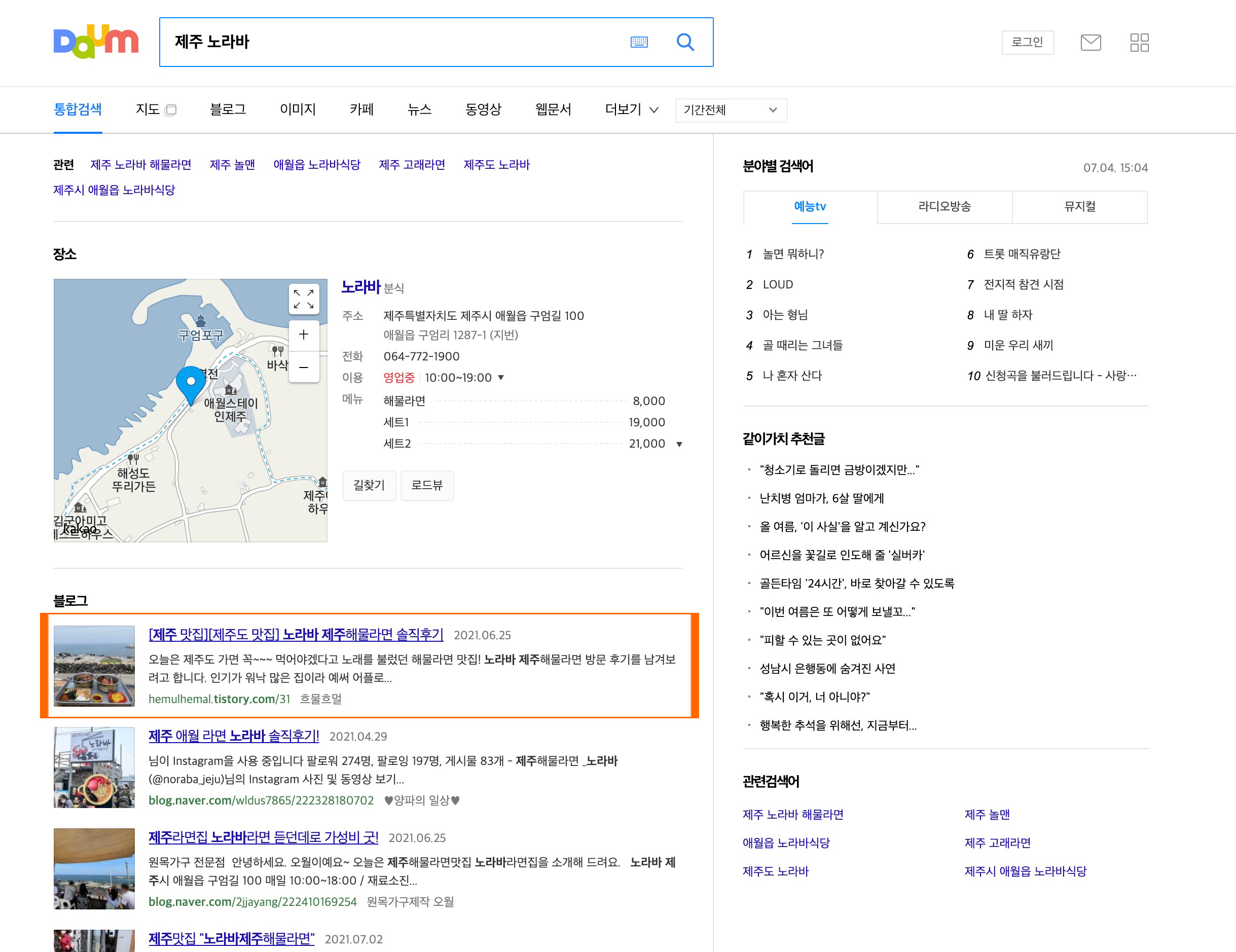
Task: Switch to the 블로그 tab
Action: click(228, 109)
